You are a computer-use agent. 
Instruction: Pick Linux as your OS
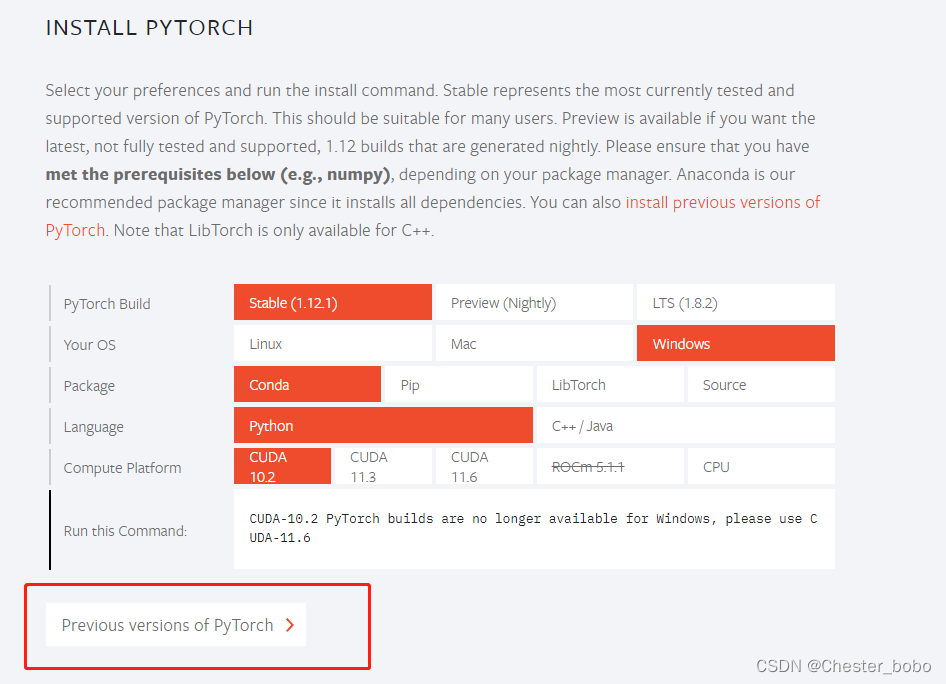click(x=332, y=344)
